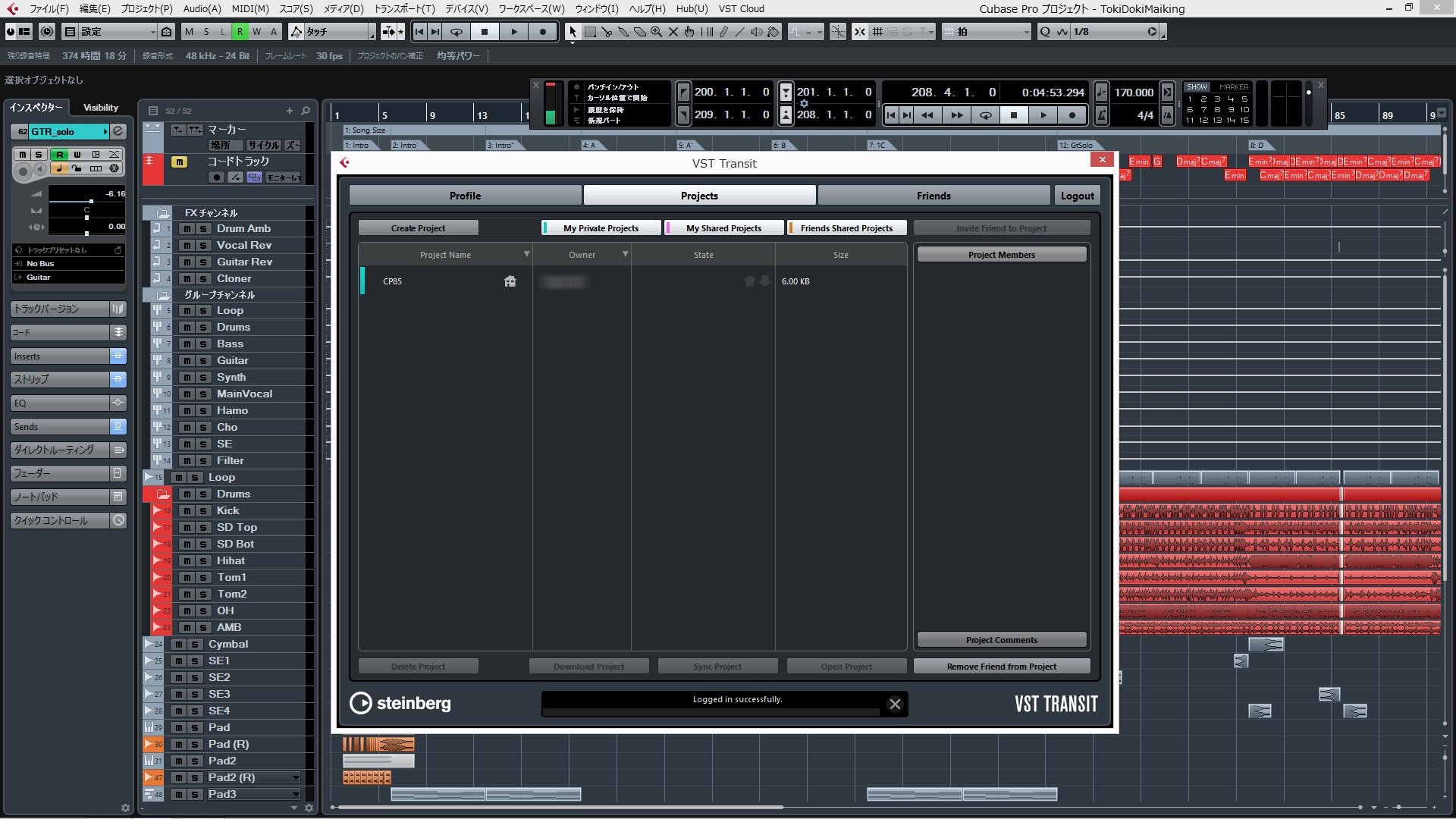Select the Object Selection arrow tool
1456x819 pixels.
click(573, 32)
